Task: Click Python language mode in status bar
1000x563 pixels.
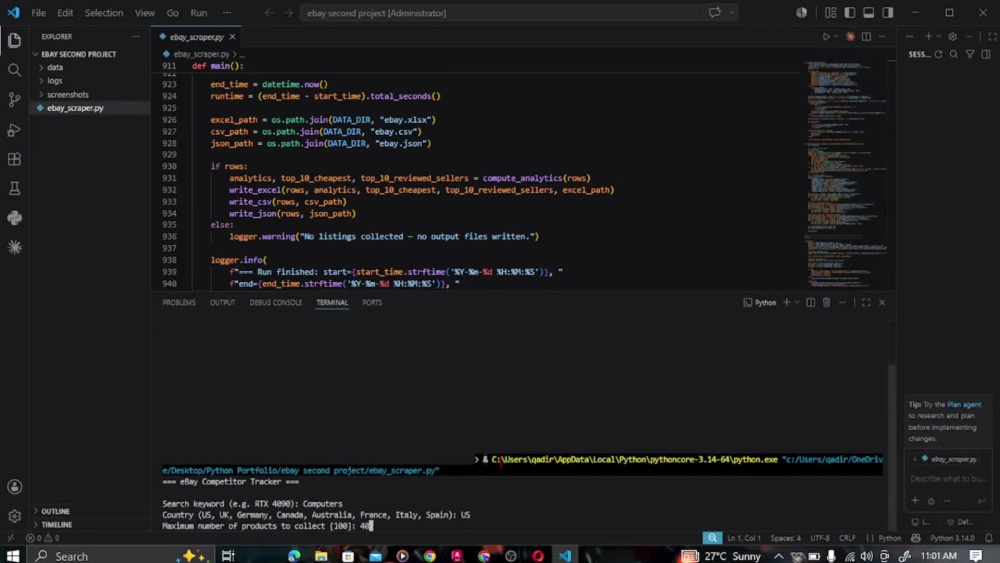Action: pyautogui.click(x=889, y=538)
